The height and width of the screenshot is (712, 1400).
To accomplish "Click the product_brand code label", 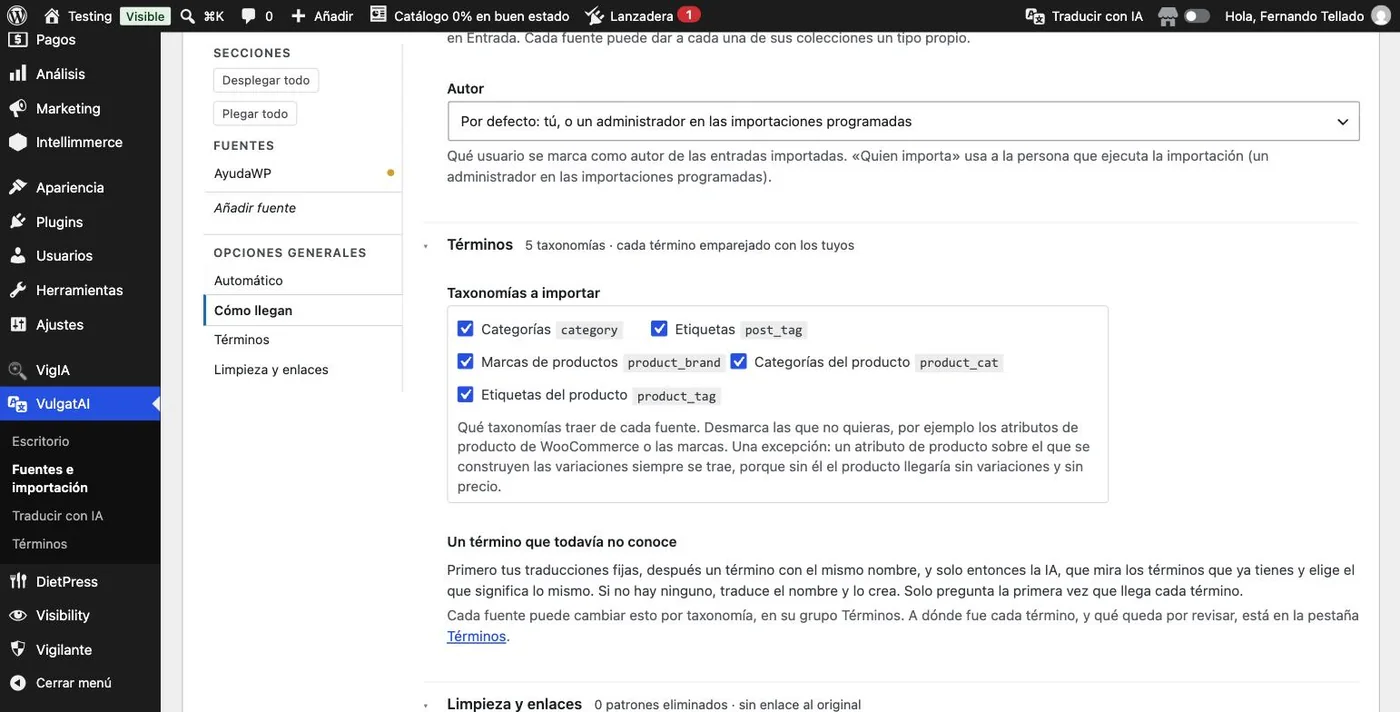I will [674, 363].
